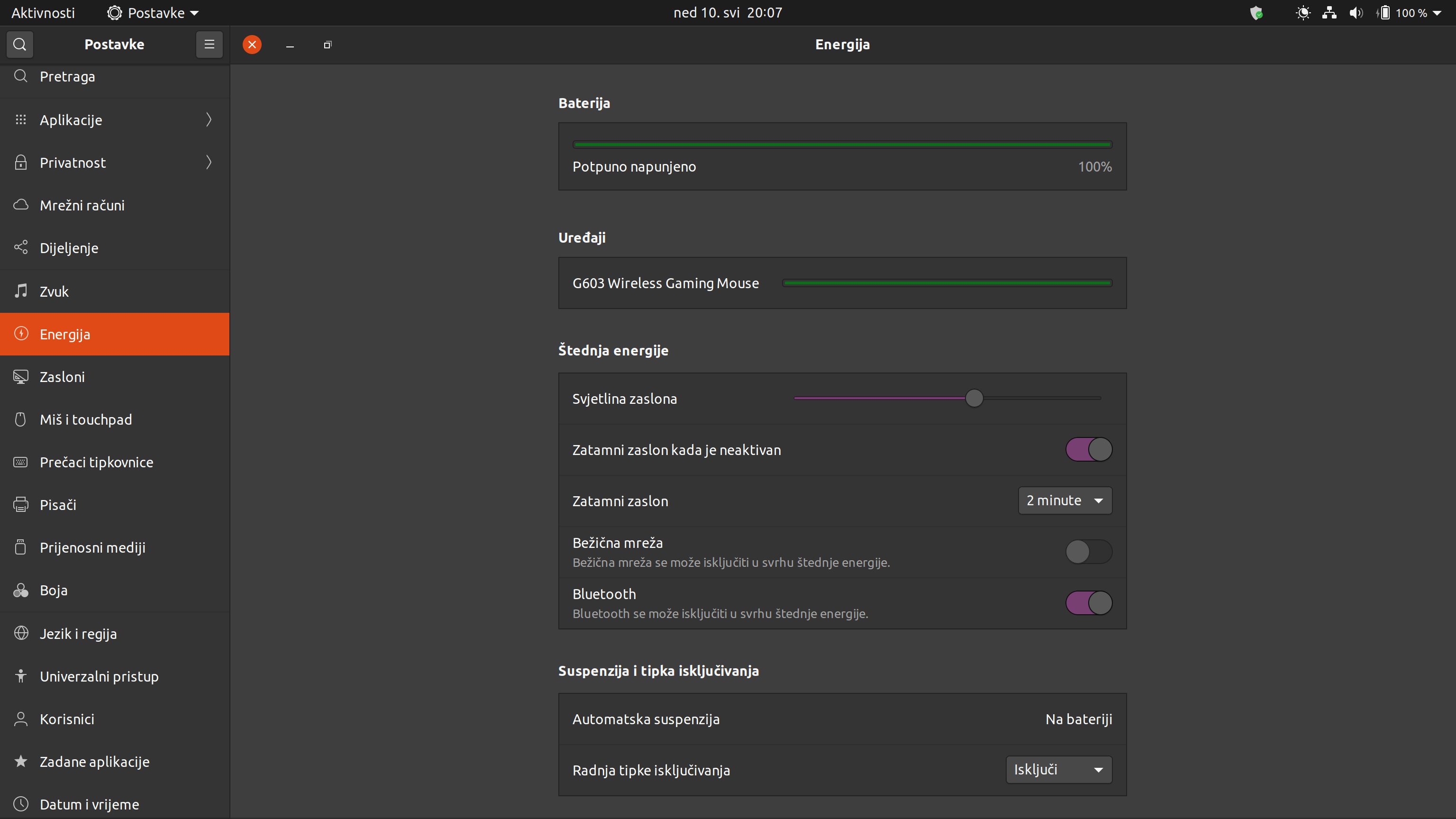Open the hamburger menu in sidebar header
The image size is (1456, 819).
coord(209,44)
